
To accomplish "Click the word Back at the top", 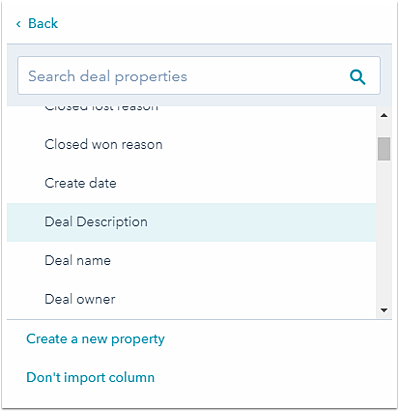I will [x=43, y=23].
